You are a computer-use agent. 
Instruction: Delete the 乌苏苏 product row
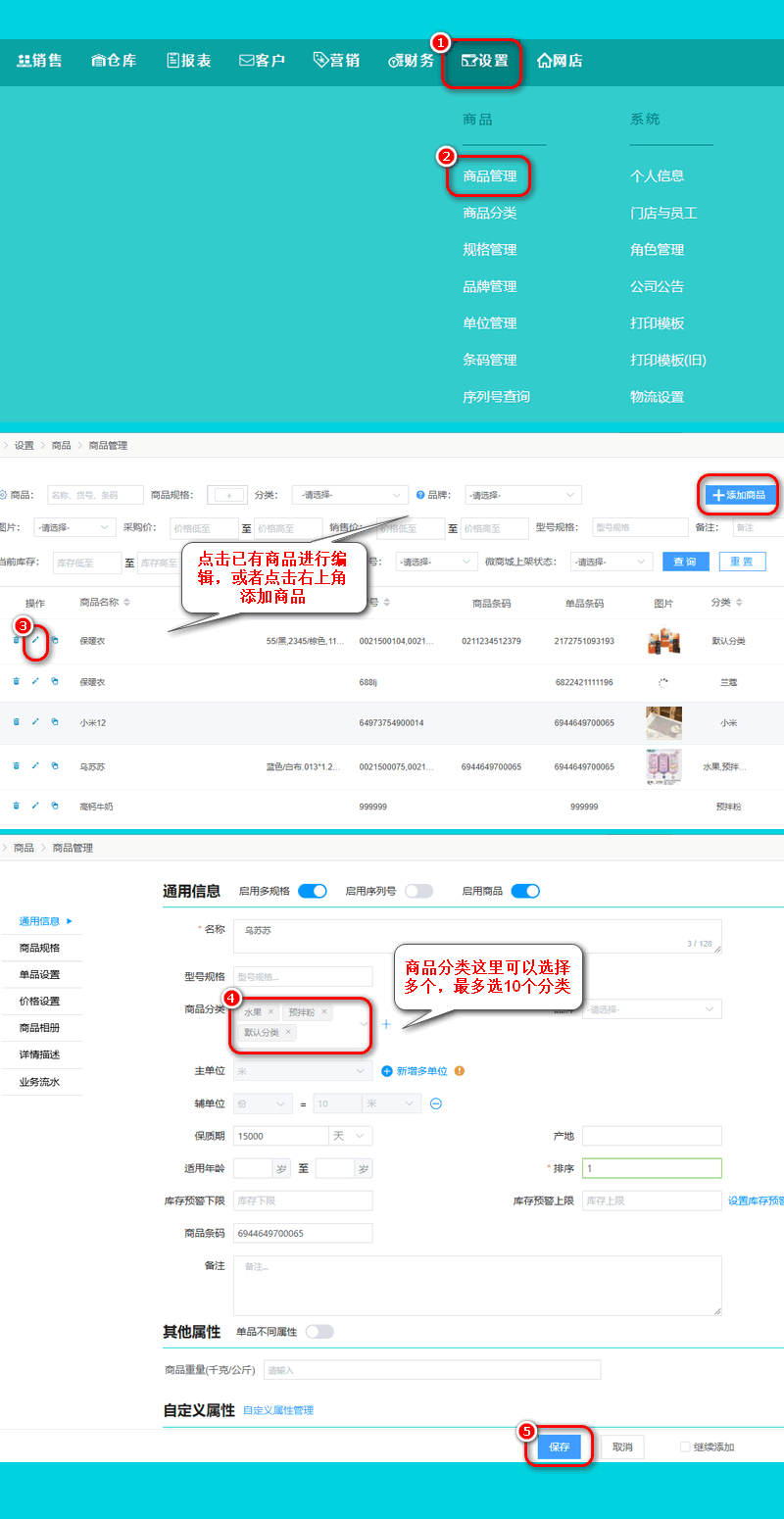(x=16, y=765)
